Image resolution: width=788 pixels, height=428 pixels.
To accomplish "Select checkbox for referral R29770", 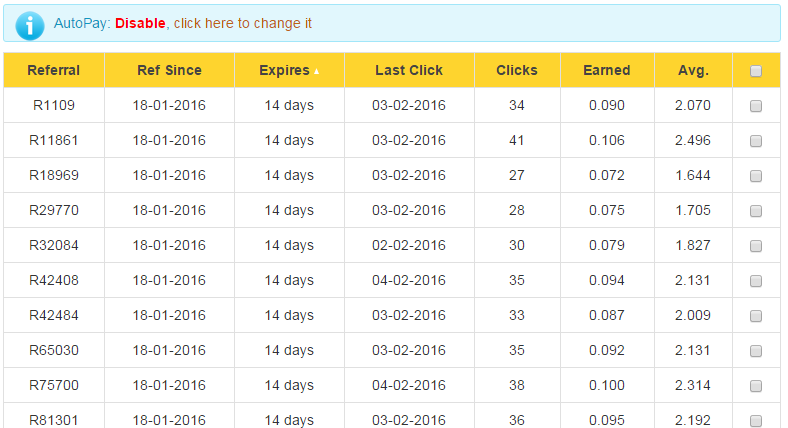I will tap(756, 211).
